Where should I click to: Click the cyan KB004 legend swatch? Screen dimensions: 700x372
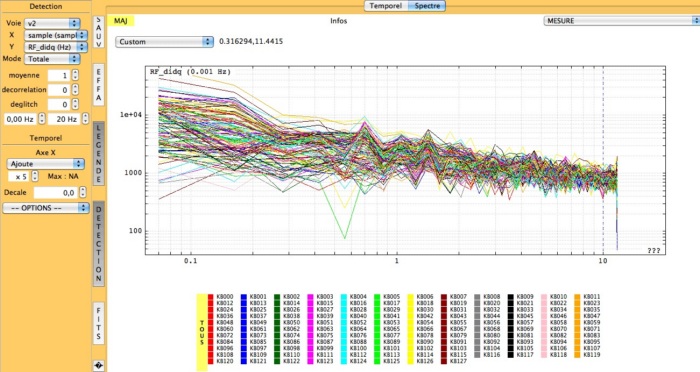coord(344,297)
